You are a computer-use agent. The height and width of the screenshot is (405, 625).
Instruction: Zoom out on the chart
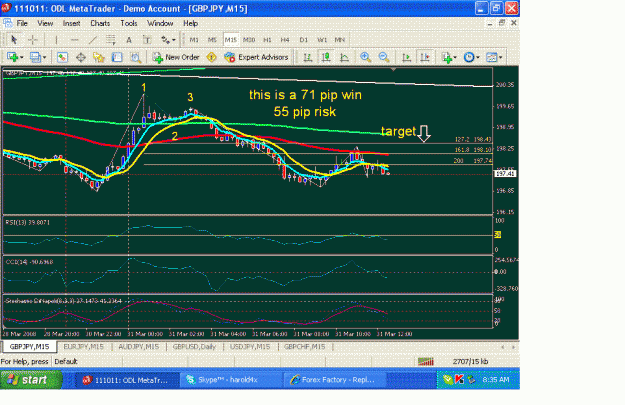[x=383, y=57]
